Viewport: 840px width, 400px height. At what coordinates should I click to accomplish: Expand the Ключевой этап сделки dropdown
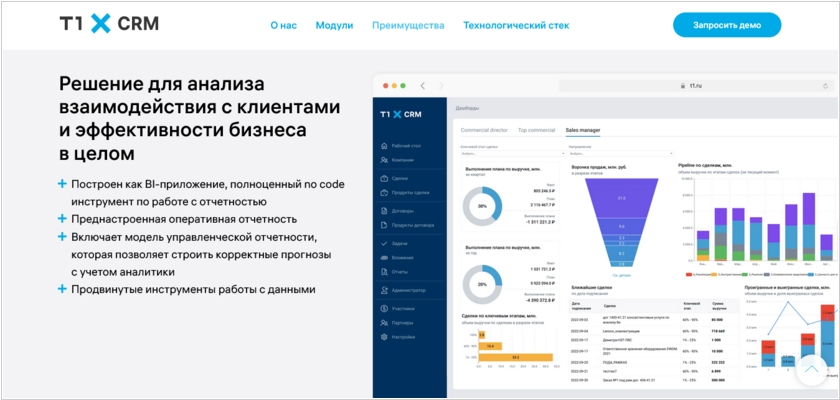[511, 154]
